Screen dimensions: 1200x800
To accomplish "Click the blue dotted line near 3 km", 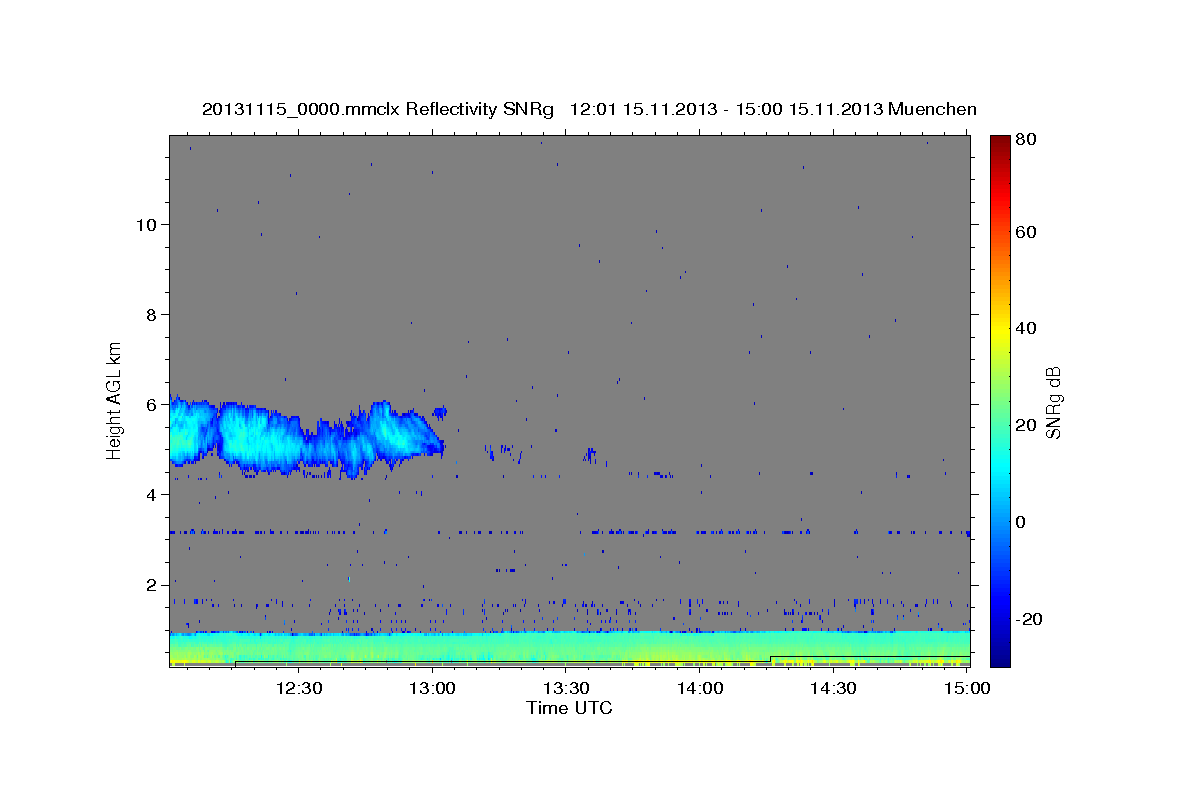I will click(569, 532).
